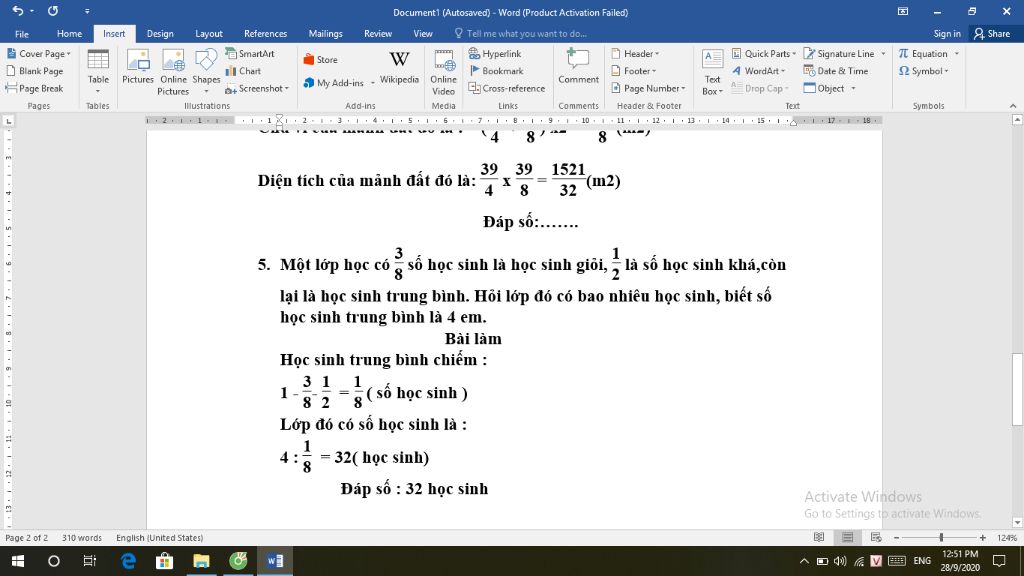Screen dimensions: 1024x576
Task: Open Customize Quick Access Toolbar arrow
Action: (87, 12)
